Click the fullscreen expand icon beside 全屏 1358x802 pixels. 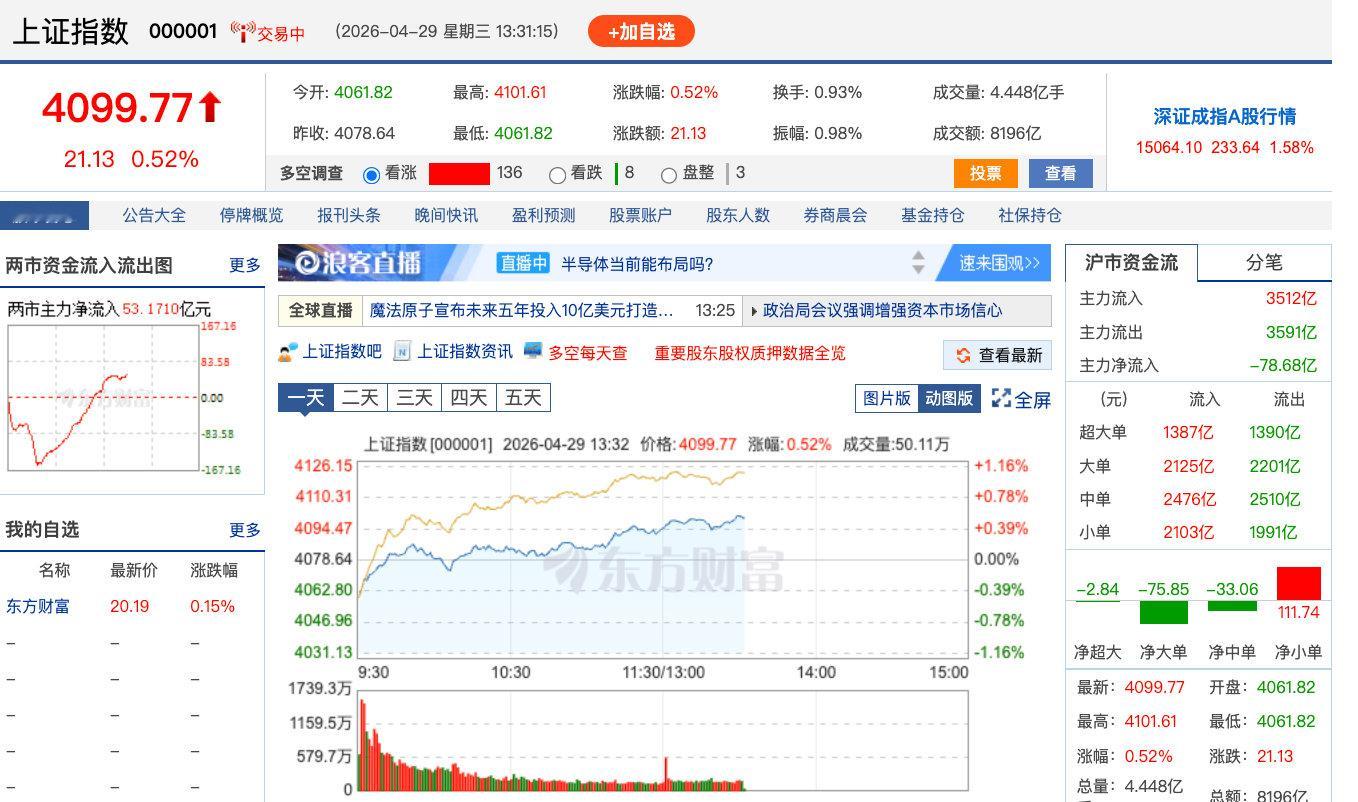(1001, 399)
